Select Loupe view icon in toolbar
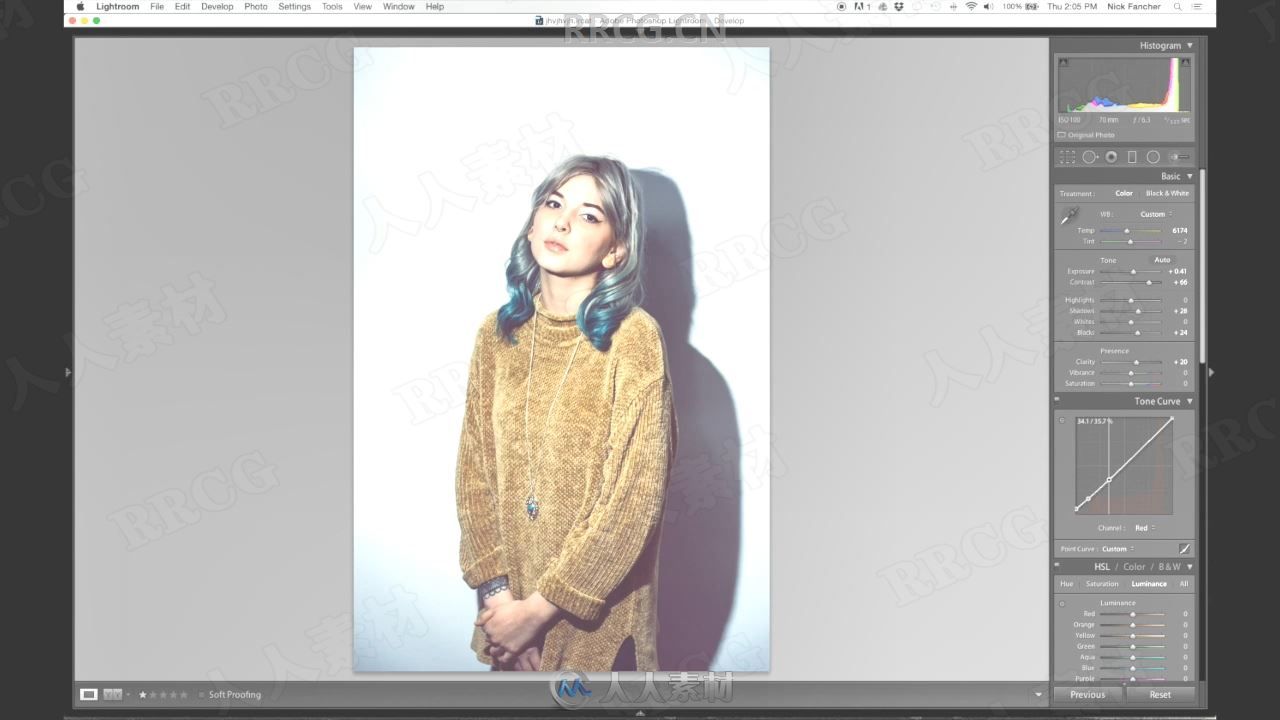This screenshot has width=1280, height=720. point(89,694)
